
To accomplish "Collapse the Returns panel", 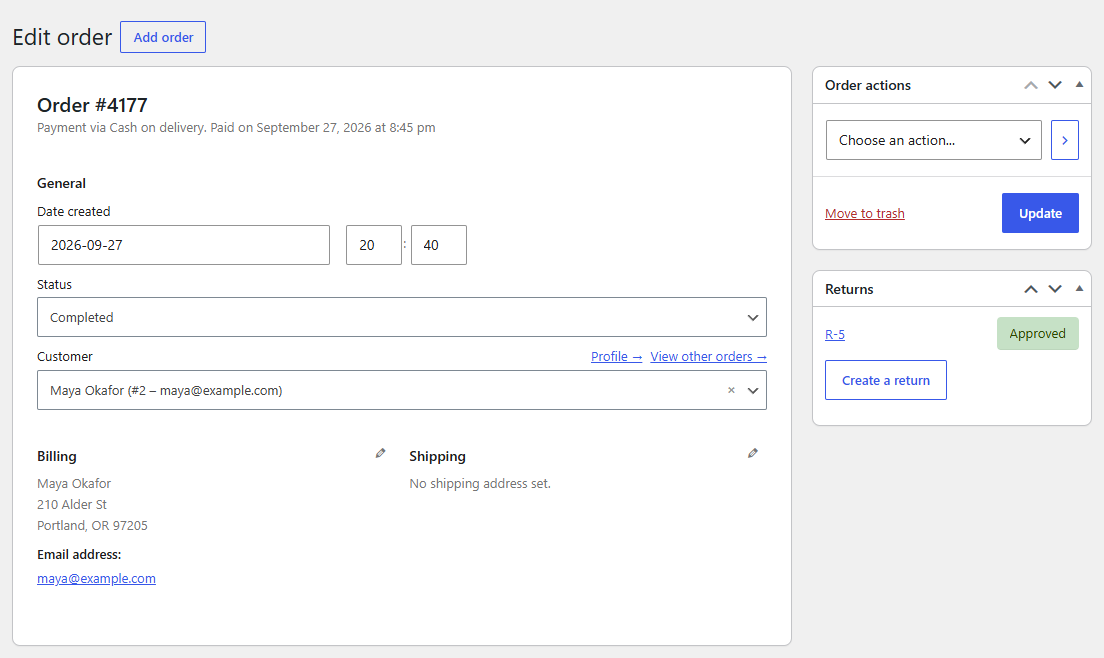I will [x=1079, y=289].
